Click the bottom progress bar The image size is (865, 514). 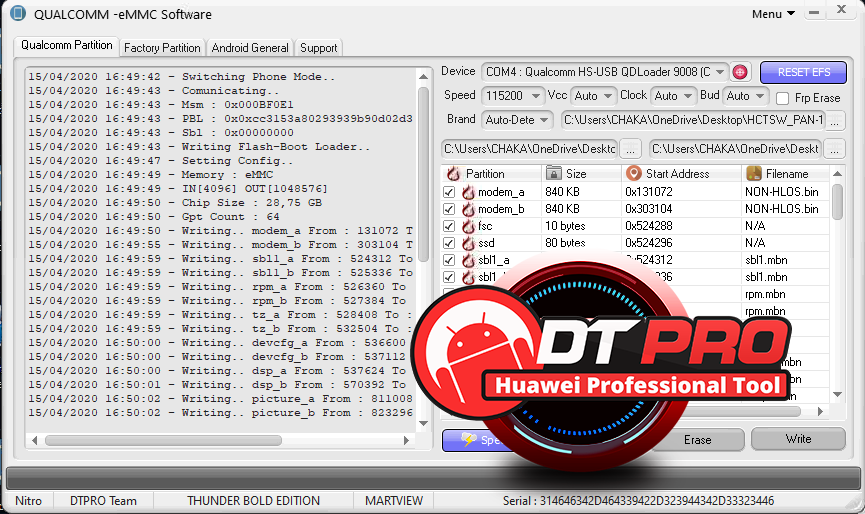pos(432,477)
